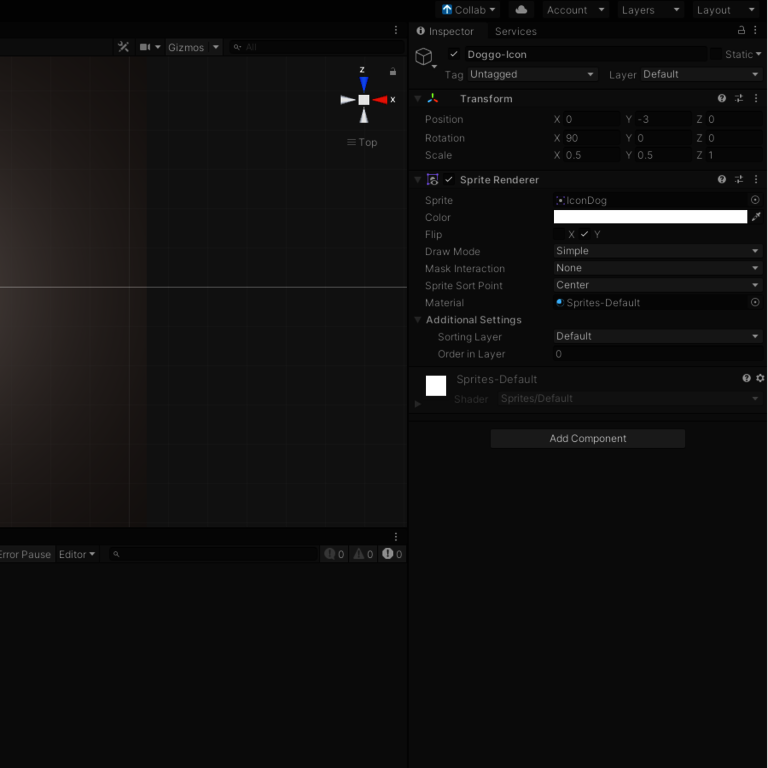Enable Flip X checkbox
This screenshot has height=768, width=768.
[559, 234]
